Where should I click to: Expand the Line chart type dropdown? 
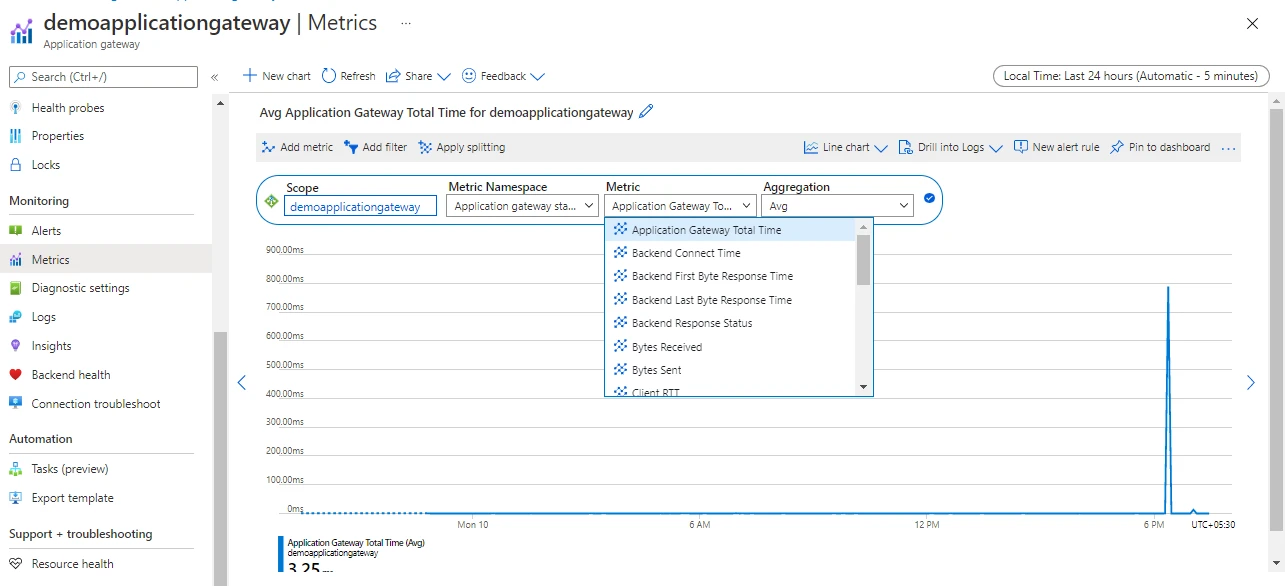click(x=845, y=147)
